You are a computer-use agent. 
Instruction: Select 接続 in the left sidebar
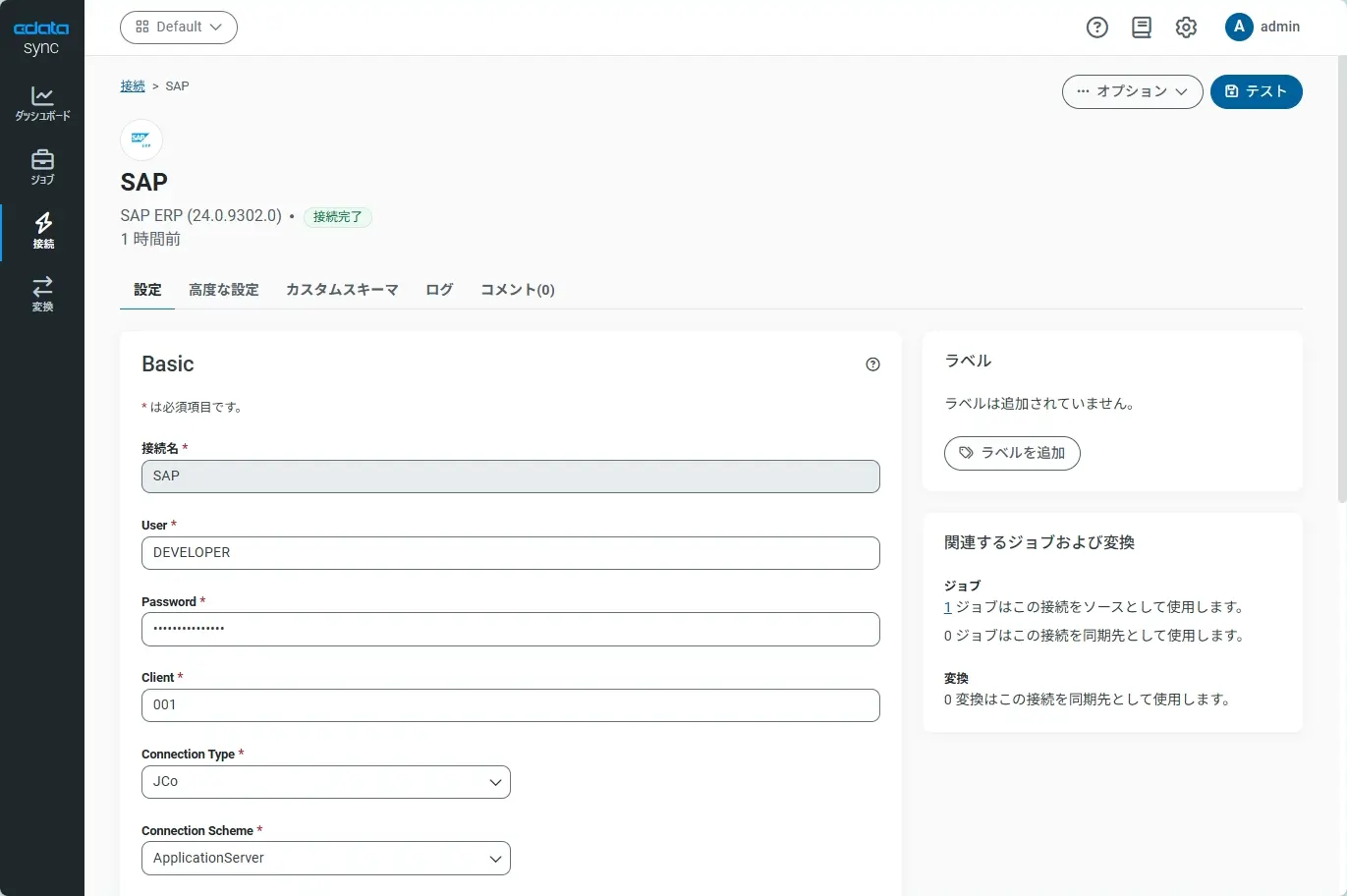click(42, 231)
